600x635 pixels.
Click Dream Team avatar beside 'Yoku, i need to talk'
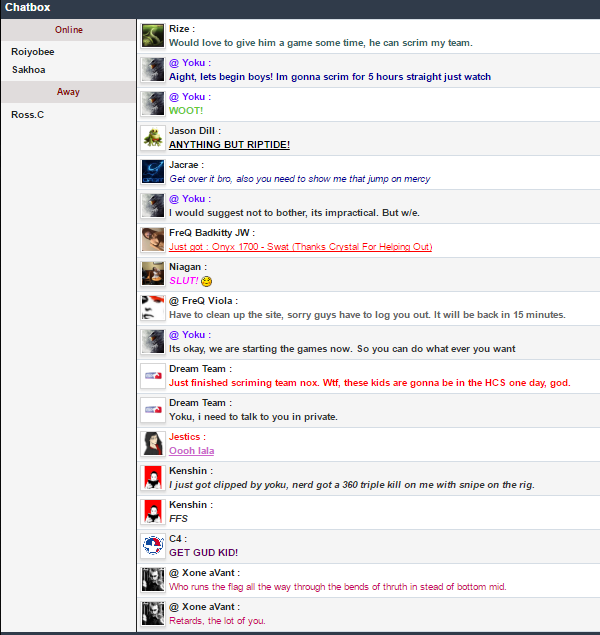[x=153, y=410]
